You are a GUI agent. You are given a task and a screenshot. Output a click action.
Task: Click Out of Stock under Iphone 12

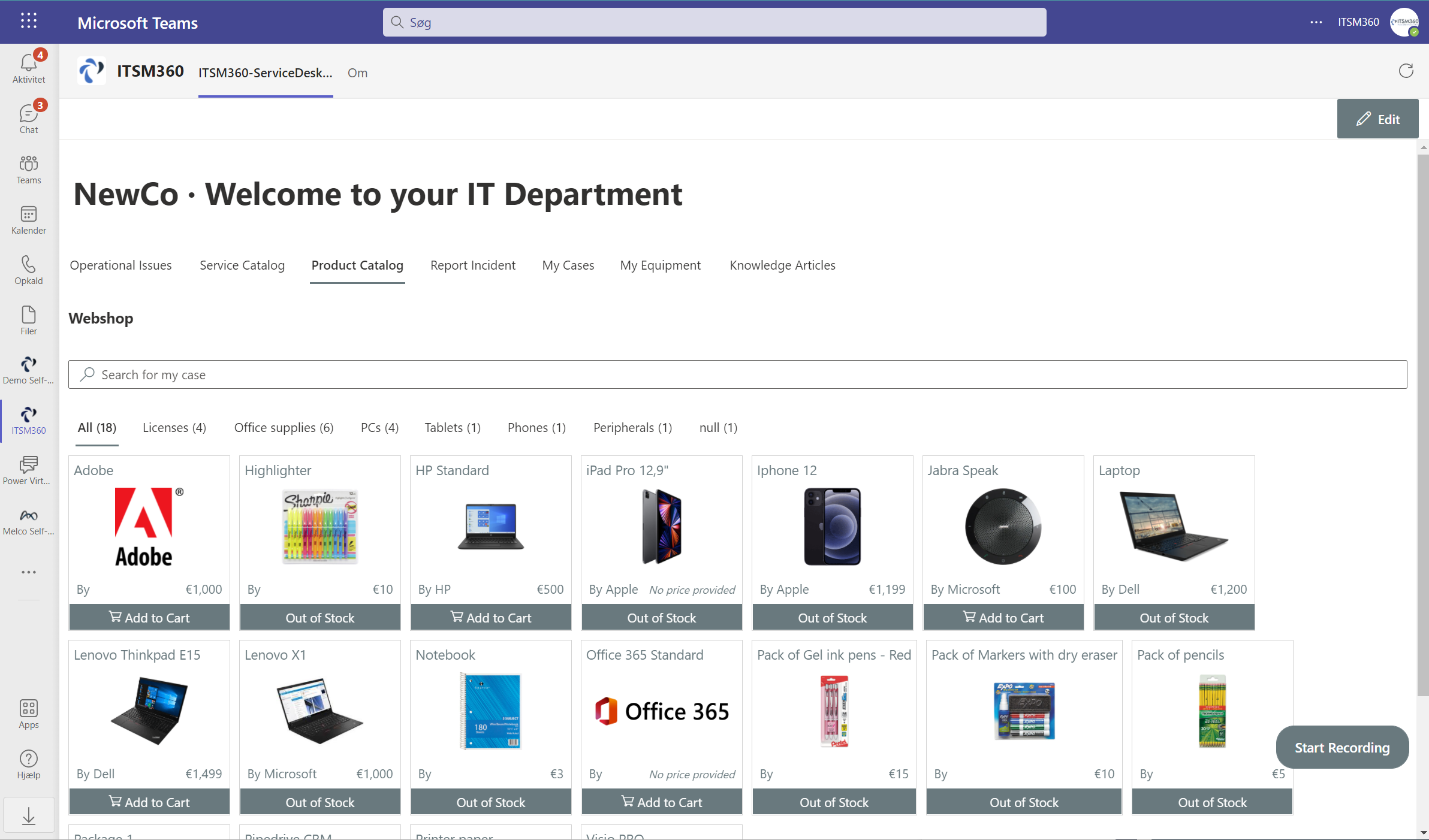click(833, 617)
